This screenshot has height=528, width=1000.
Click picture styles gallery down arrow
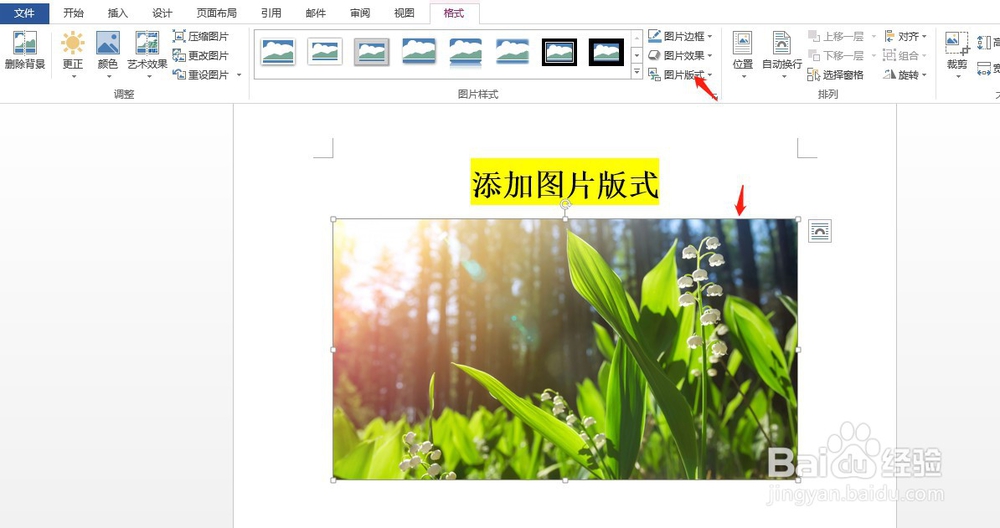[636, 55]
